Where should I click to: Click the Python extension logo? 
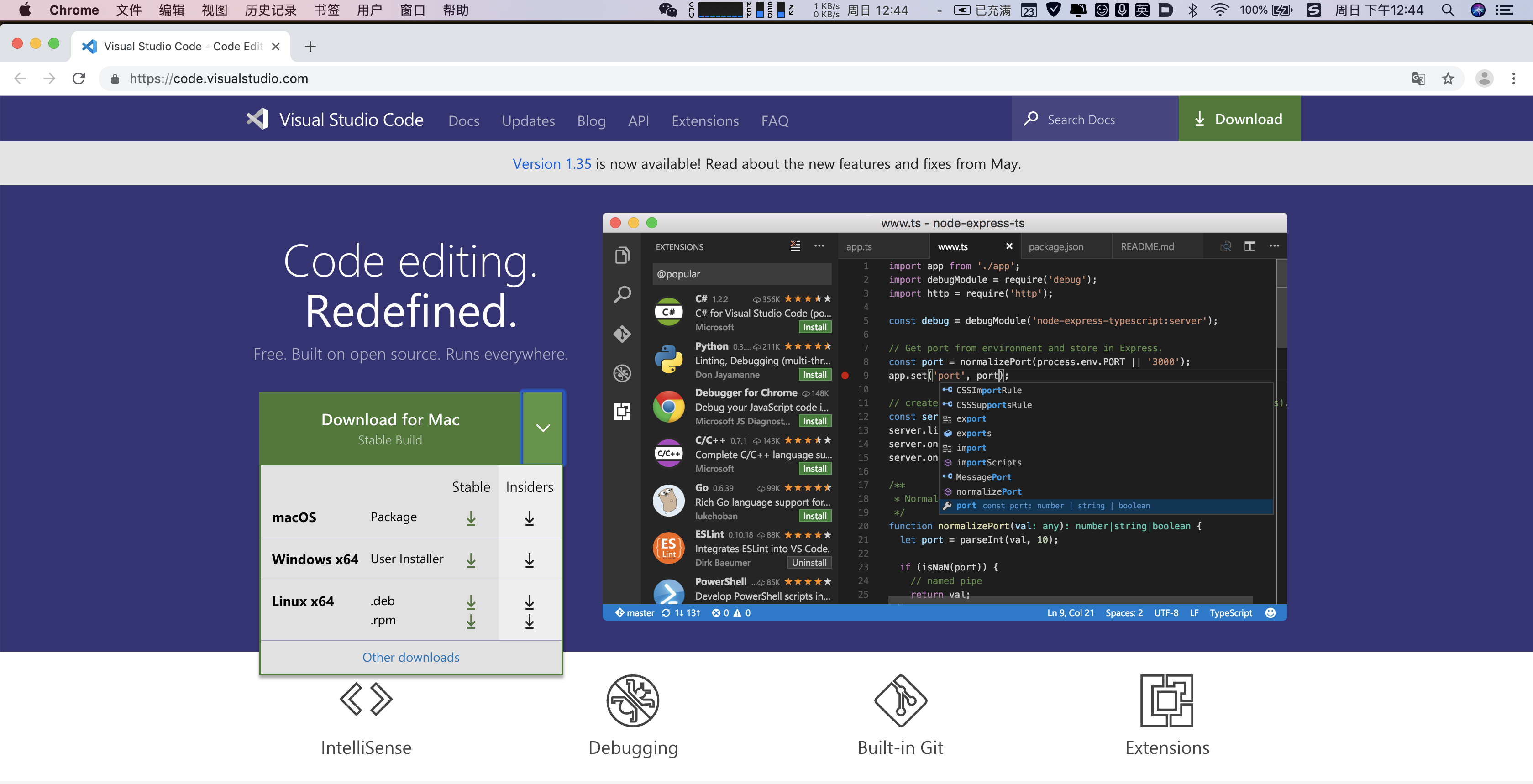(668, 359)
